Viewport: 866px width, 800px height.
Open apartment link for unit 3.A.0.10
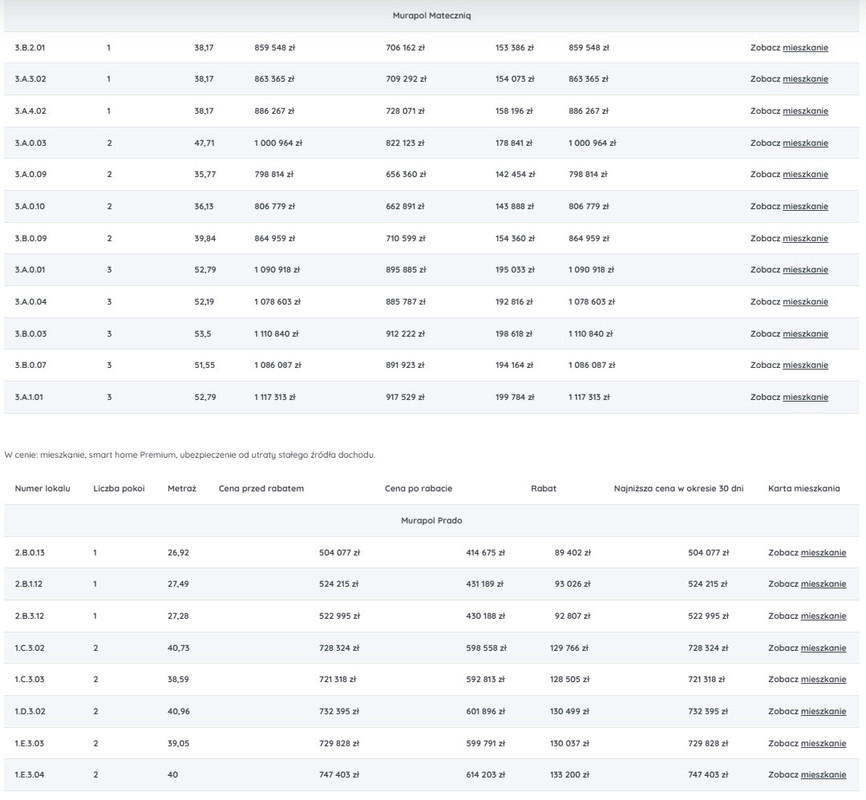pos(805,207)
